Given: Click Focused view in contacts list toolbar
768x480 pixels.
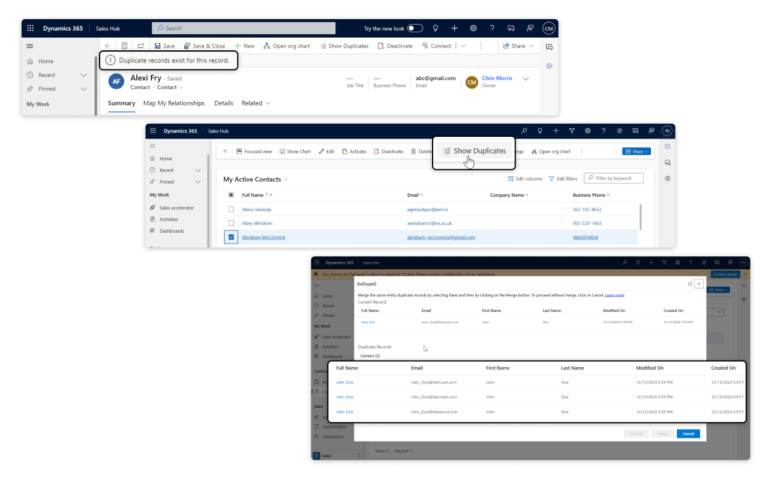Looking at the screenshot, I should [254, 151].
